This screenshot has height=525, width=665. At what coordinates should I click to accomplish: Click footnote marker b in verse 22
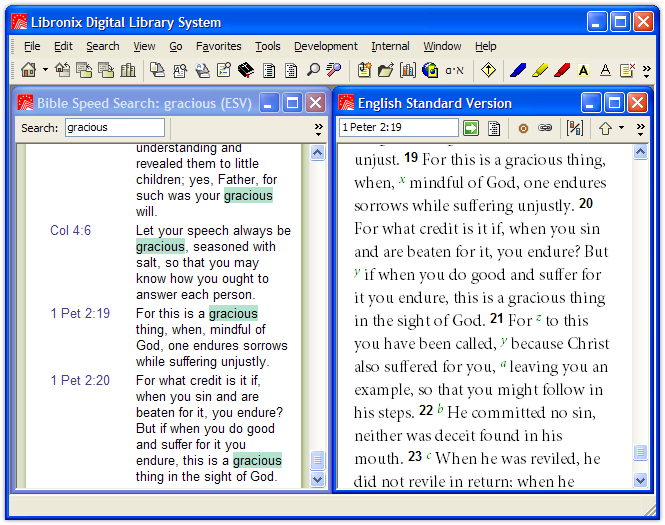coord(440,409)
